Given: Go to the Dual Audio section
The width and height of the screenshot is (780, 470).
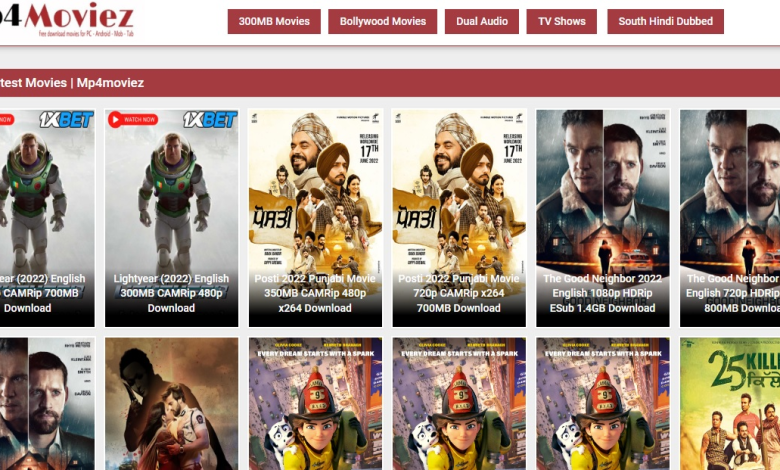Looking at the screenshot, I should (482, 21).
